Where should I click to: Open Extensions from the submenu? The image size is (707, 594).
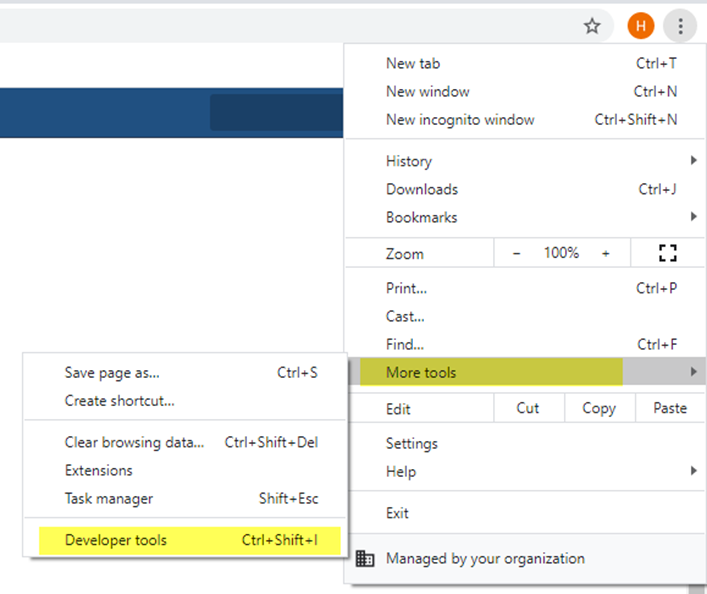point(185,470)
